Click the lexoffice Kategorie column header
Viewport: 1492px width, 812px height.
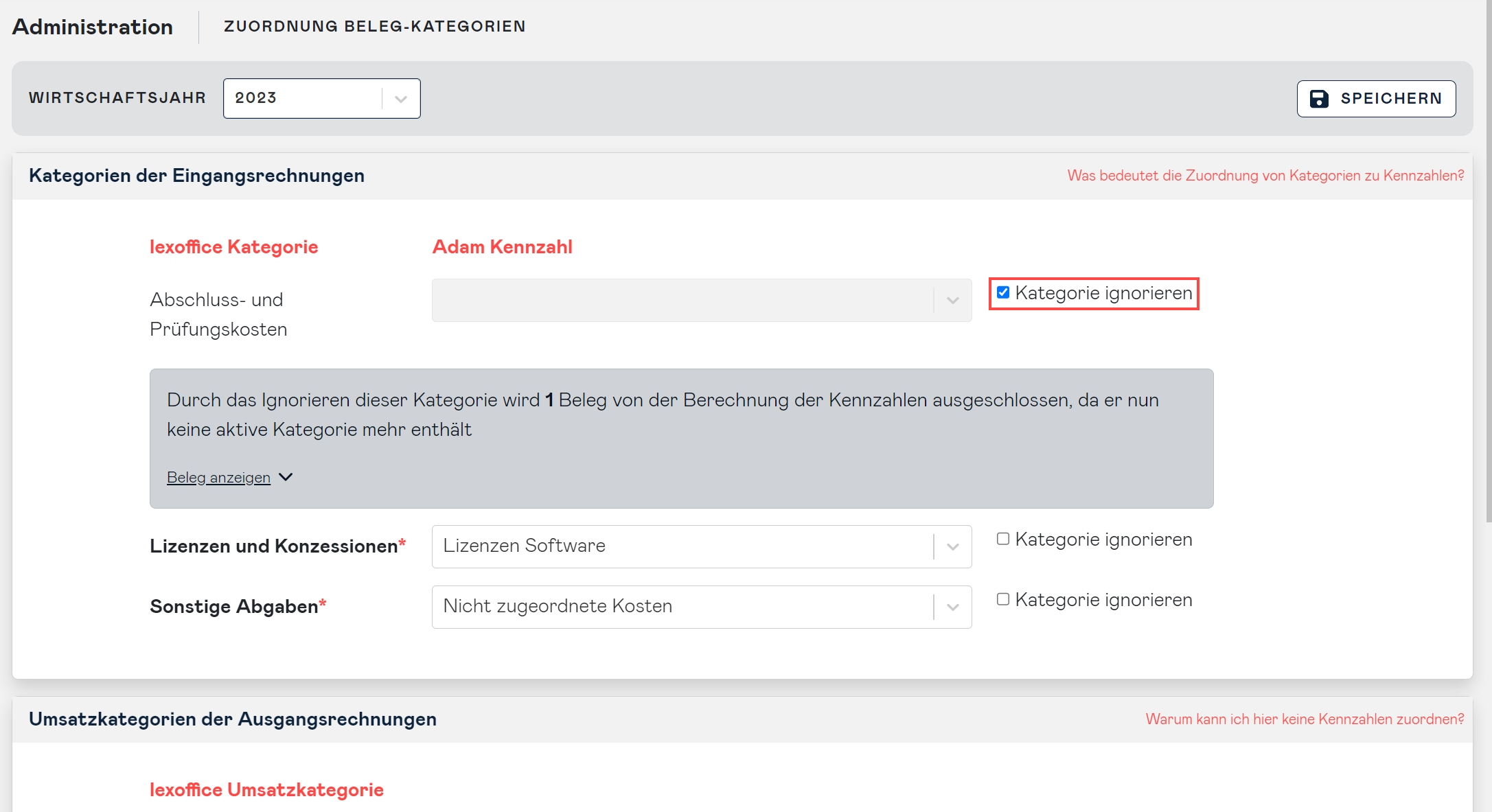point(234,247)
